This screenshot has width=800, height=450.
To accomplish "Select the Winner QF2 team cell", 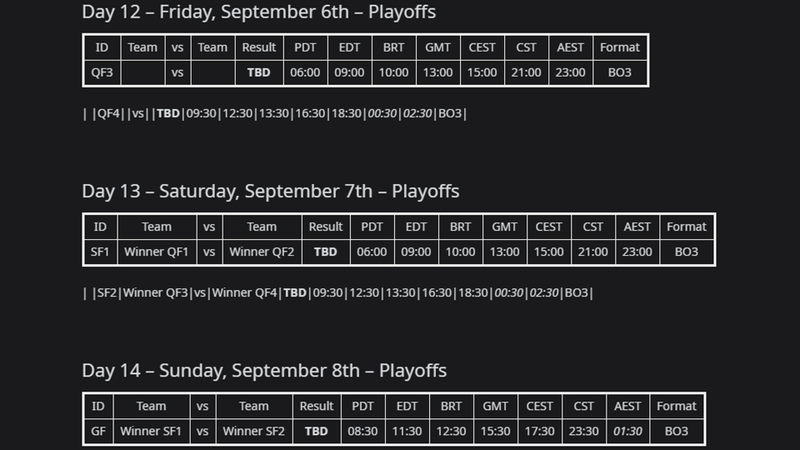I will tap(262, 252).
